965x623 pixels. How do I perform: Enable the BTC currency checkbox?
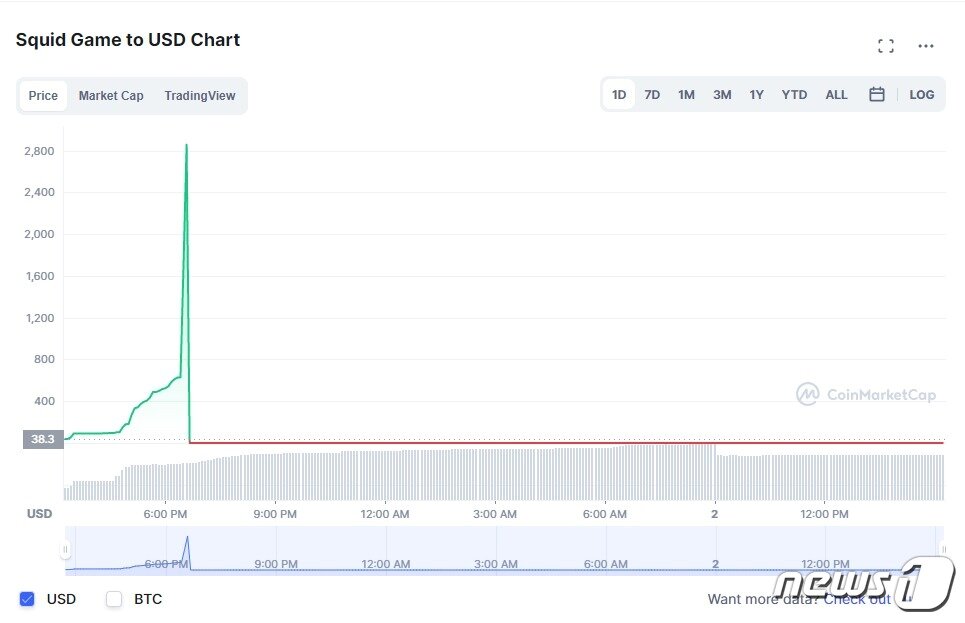(x=114, y=599)
